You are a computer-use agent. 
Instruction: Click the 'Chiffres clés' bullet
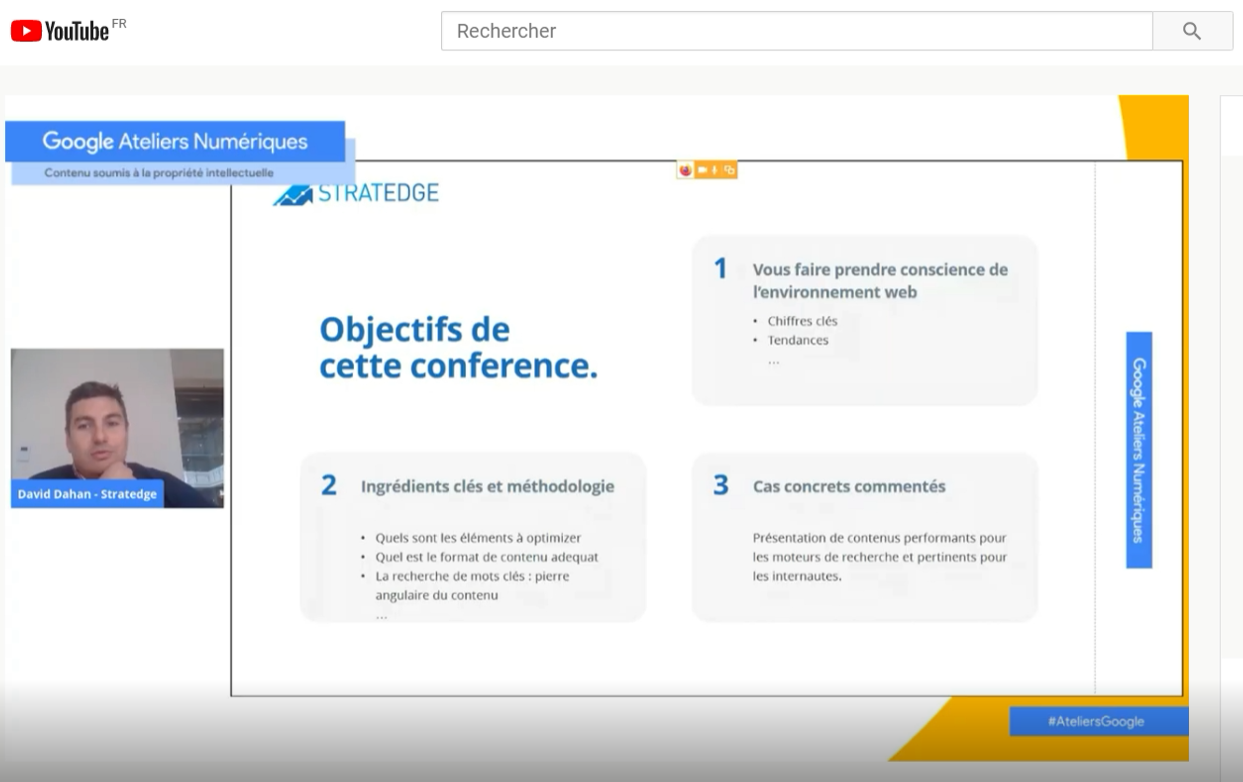coord(802,321)
